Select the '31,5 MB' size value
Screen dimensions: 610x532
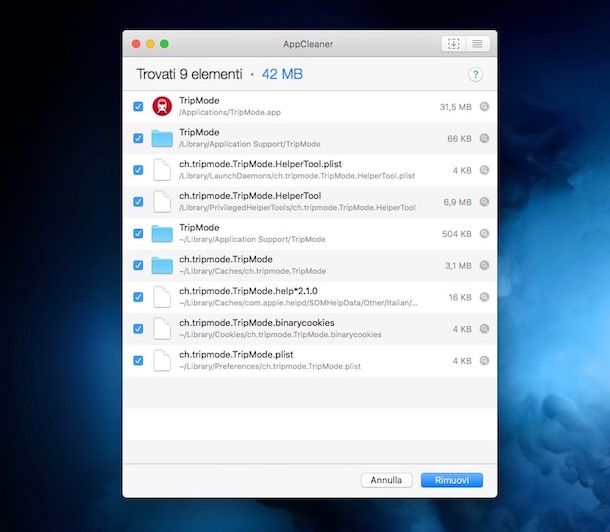coord(456,107)
